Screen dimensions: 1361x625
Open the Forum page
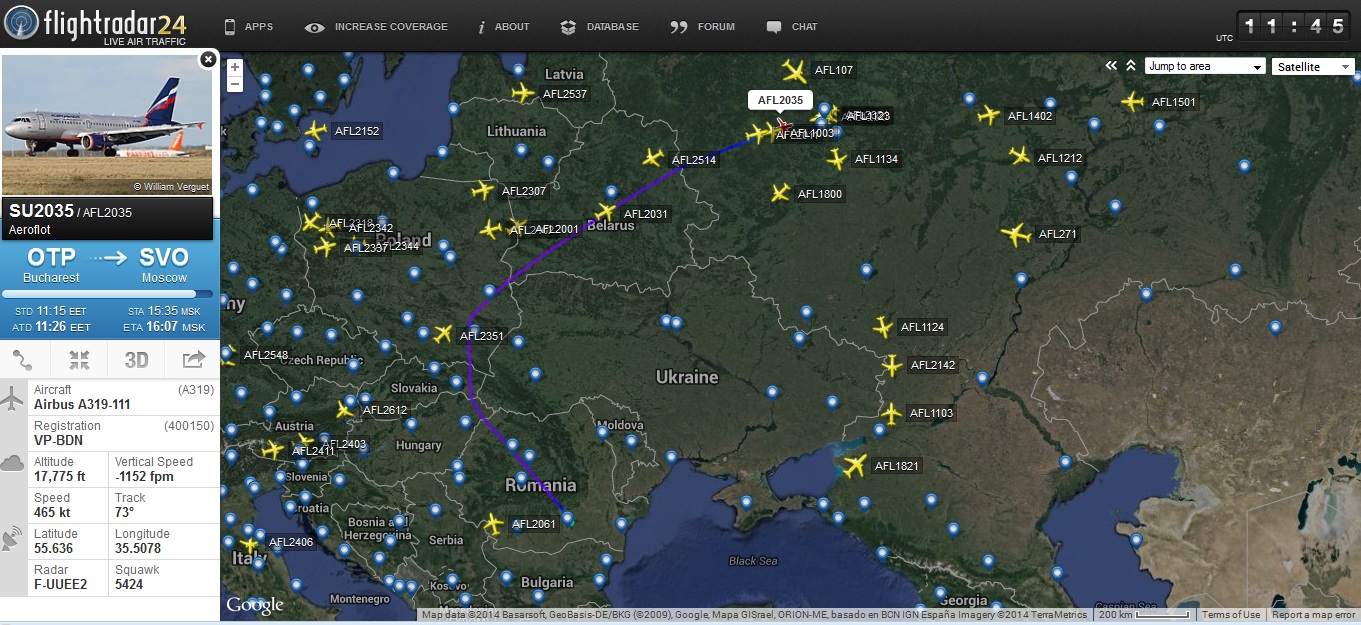point(703,27)
